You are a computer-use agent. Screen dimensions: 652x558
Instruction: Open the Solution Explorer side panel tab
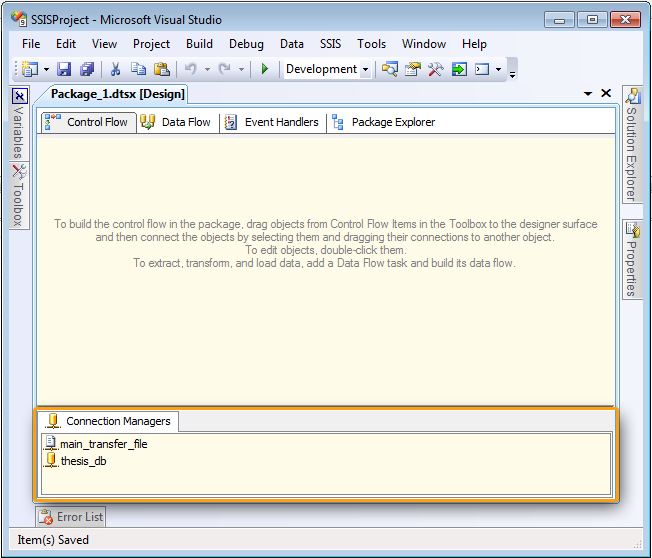[x=632, y=144]
